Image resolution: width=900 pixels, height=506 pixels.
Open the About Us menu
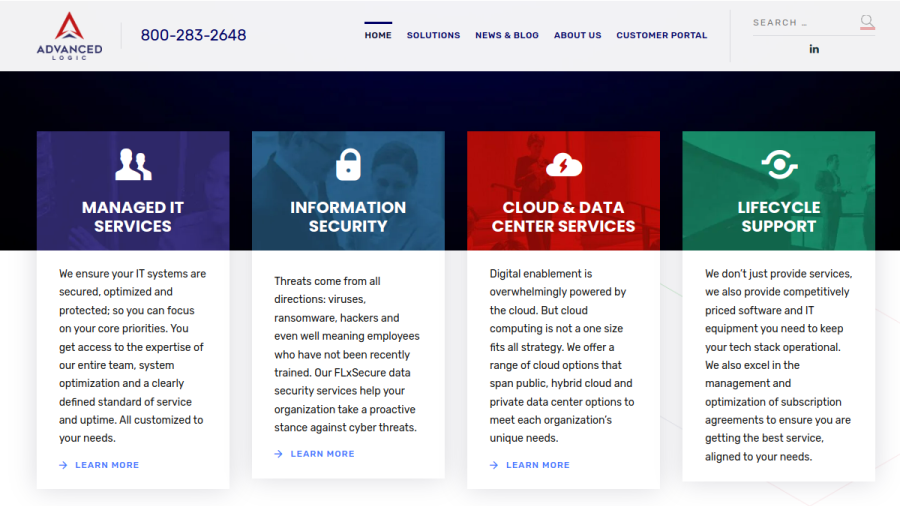point(577,35)
